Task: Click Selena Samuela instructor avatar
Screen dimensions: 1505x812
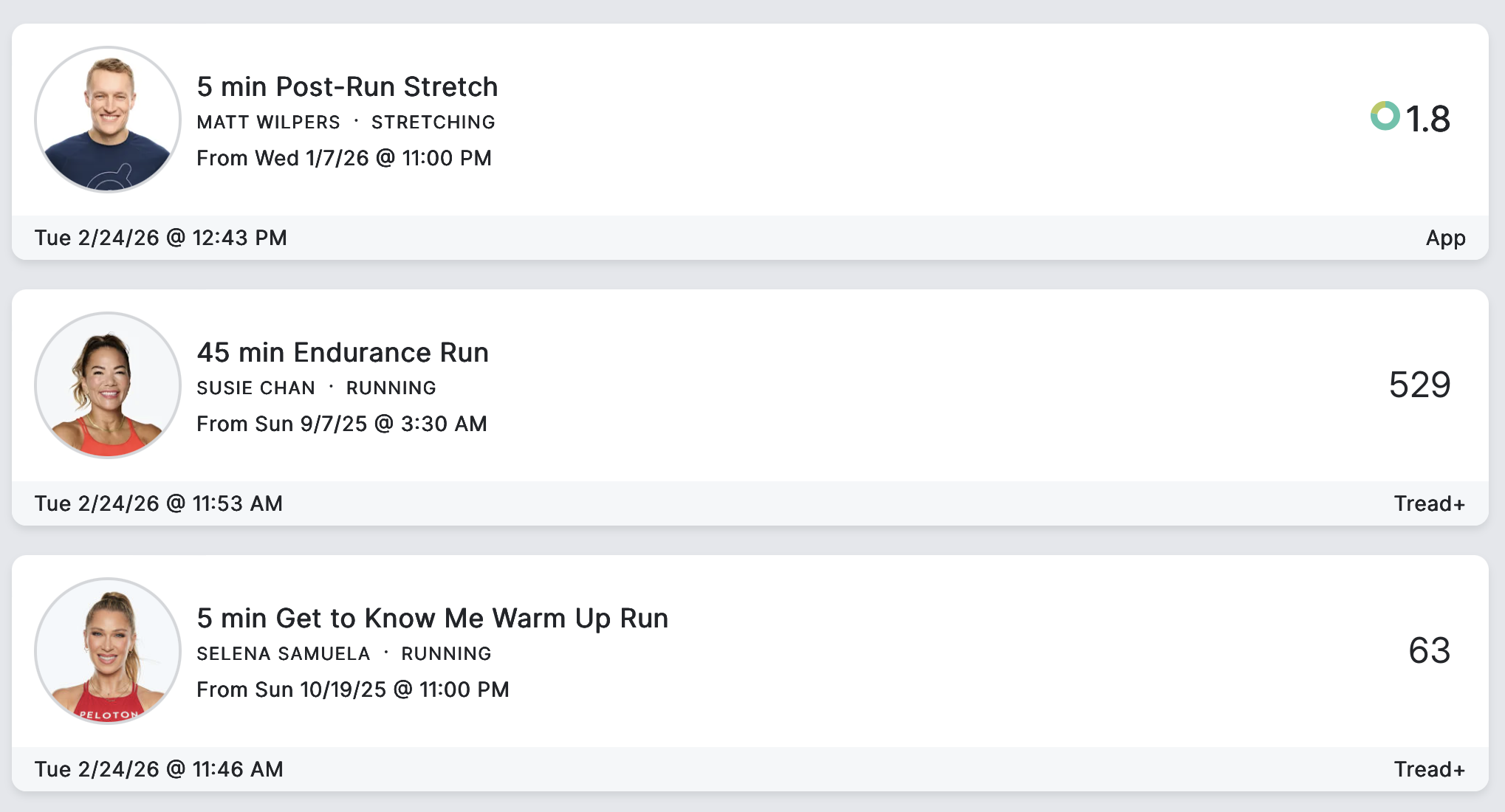Action: pos(108,651)
